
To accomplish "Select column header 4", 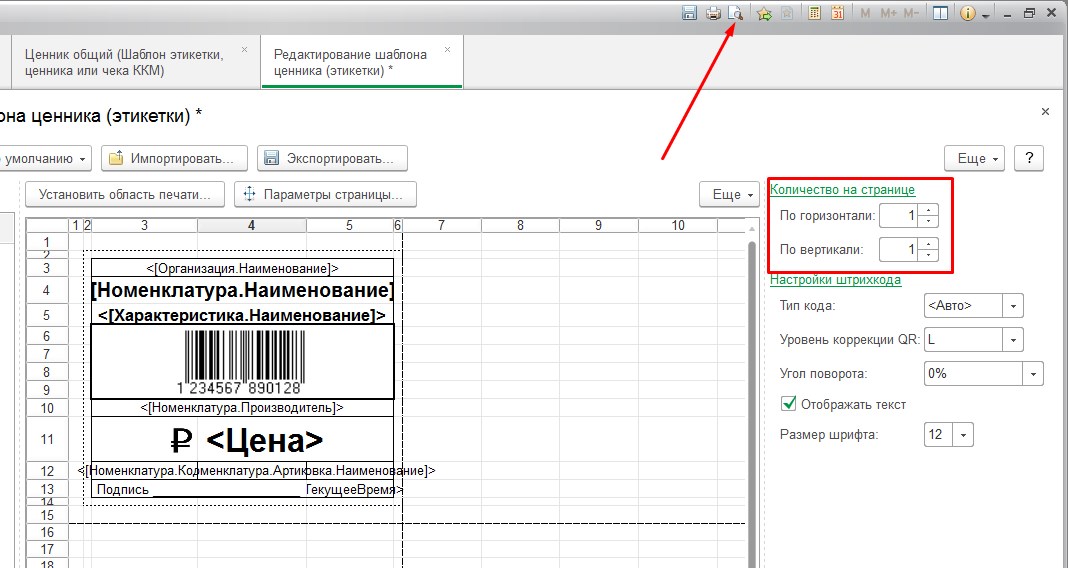I will coord(251,225).
